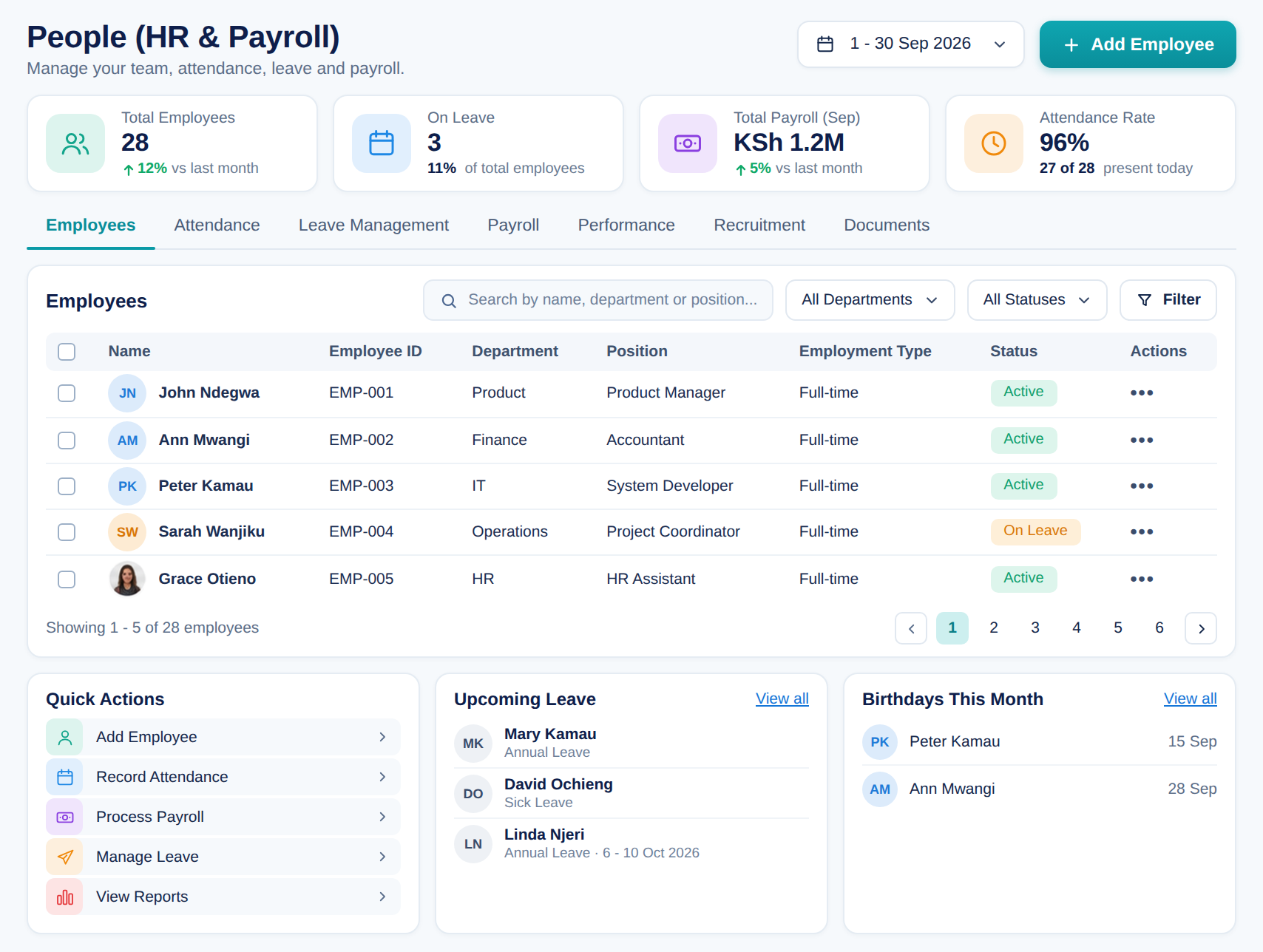The height and width of the screenshot is (952, 1263).
Task: Go to page 6 of employees
Action: [x=1159, y=628]
